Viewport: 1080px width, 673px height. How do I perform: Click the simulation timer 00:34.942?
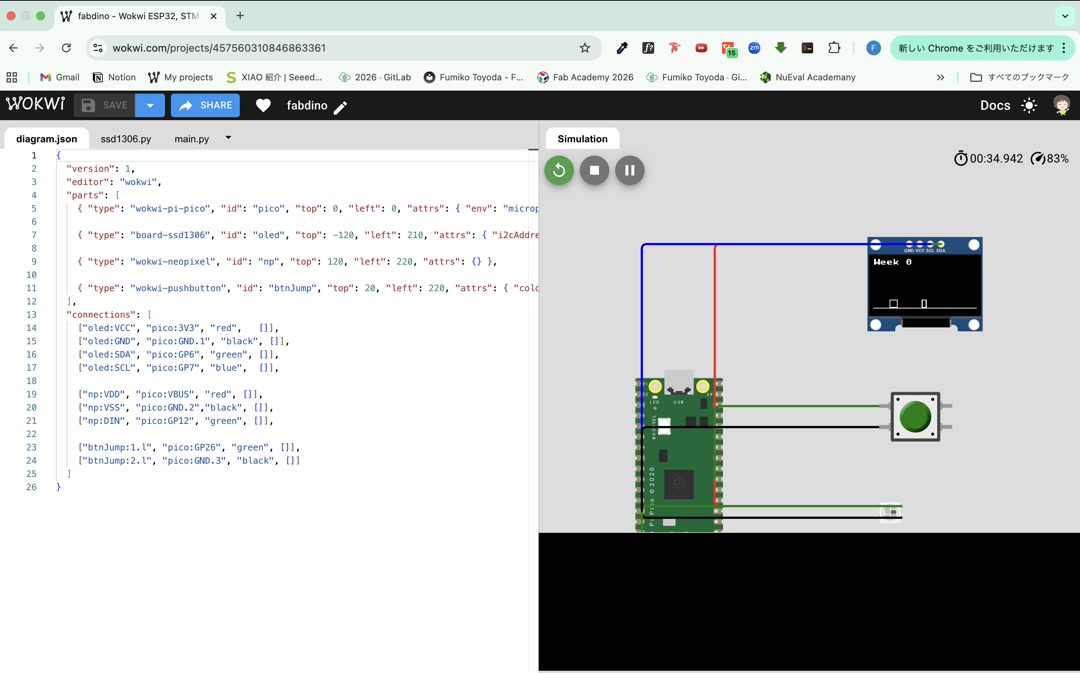[x=988, y=158]
